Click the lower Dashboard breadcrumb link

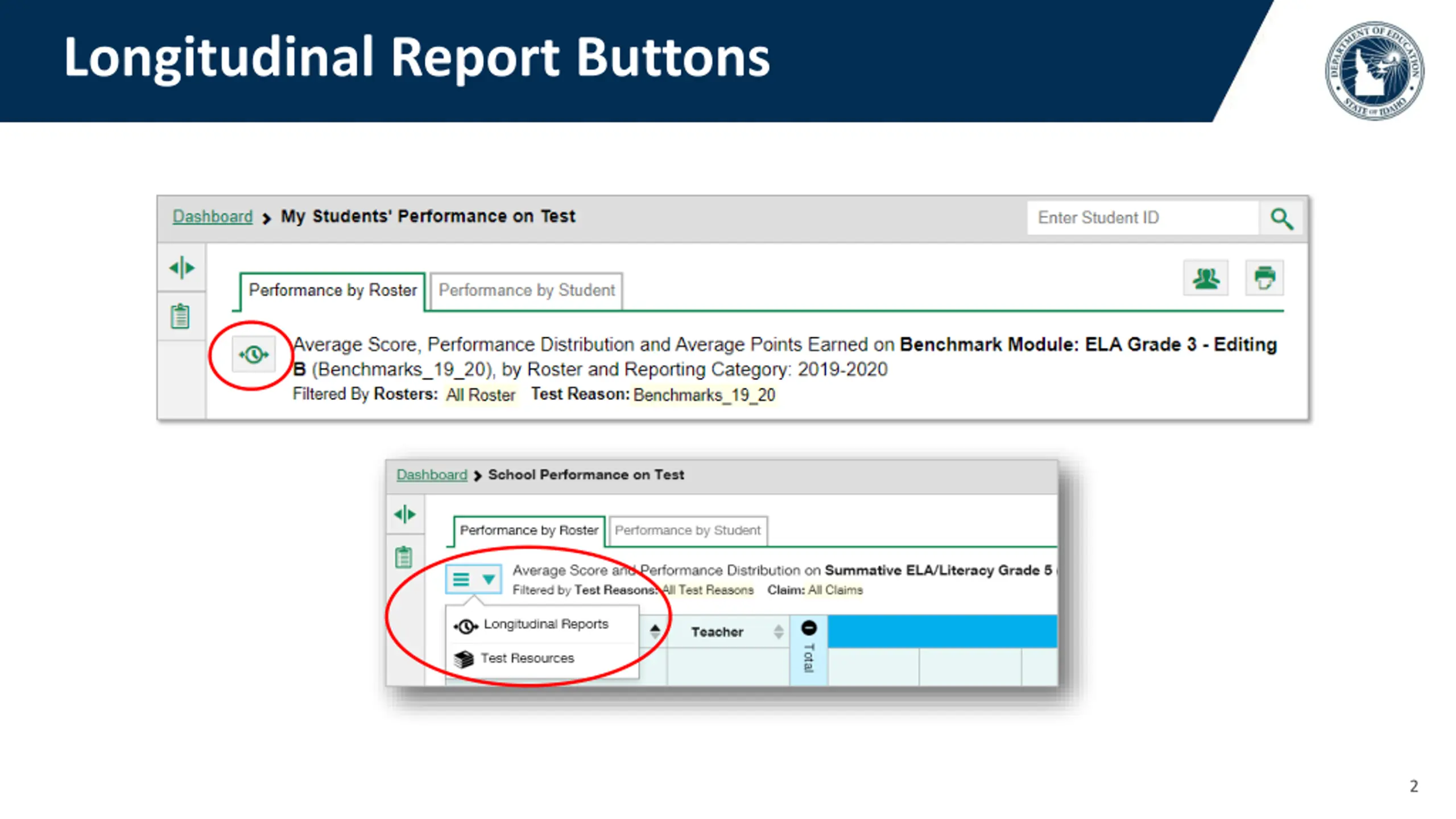(431, 475)
